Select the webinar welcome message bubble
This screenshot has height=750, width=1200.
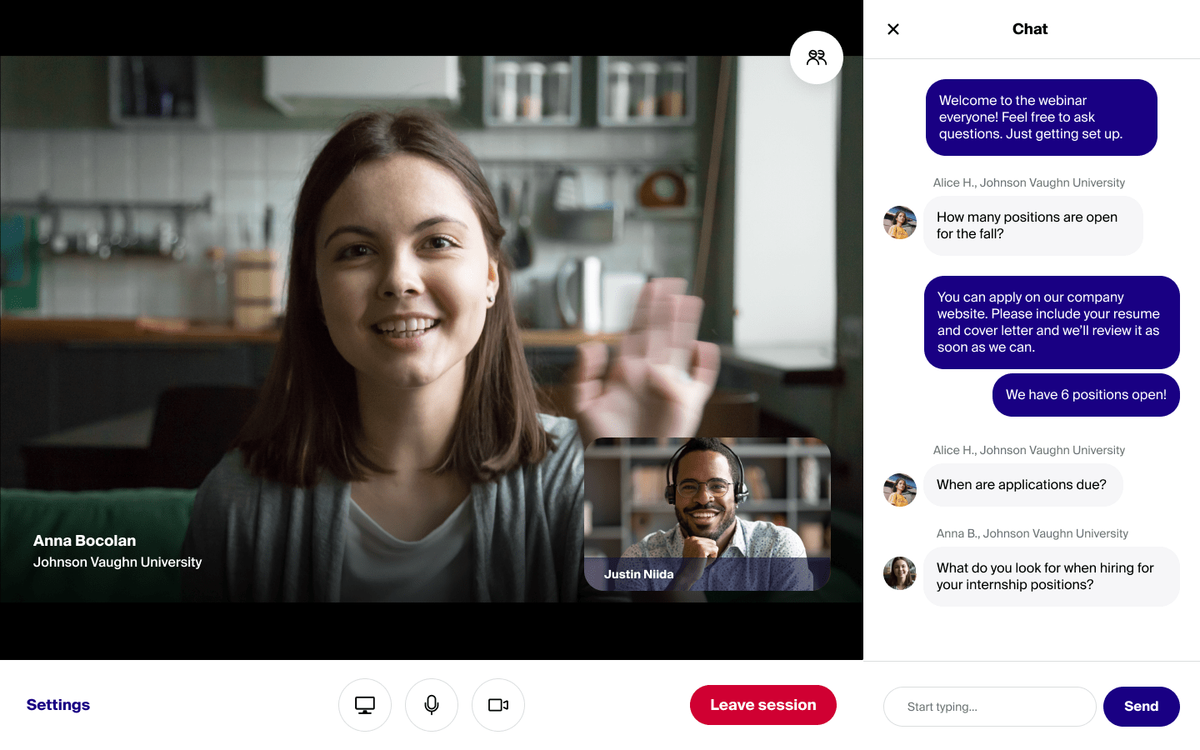point(1041,117)
